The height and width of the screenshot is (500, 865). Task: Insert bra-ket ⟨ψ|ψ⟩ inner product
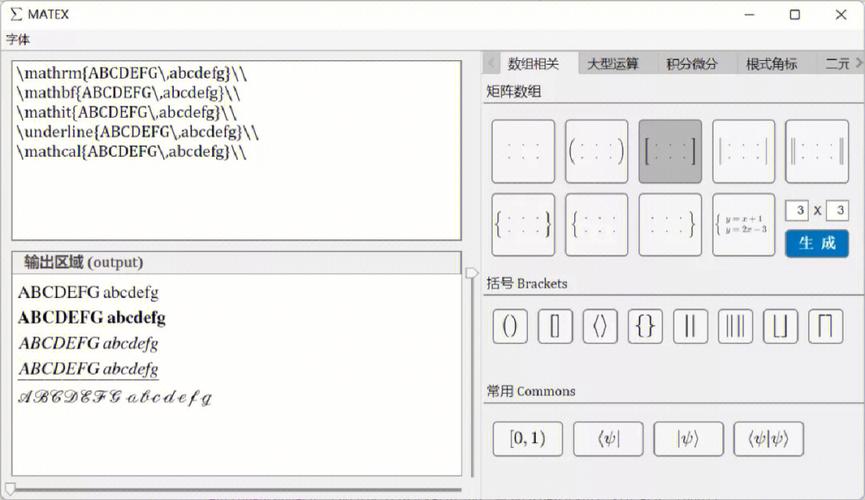pyautogui.click(x=768, y=439)
